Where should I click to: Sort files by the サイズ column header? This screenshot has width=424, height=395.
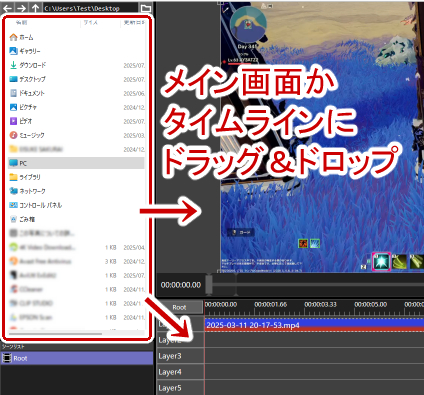pos(91,22)
